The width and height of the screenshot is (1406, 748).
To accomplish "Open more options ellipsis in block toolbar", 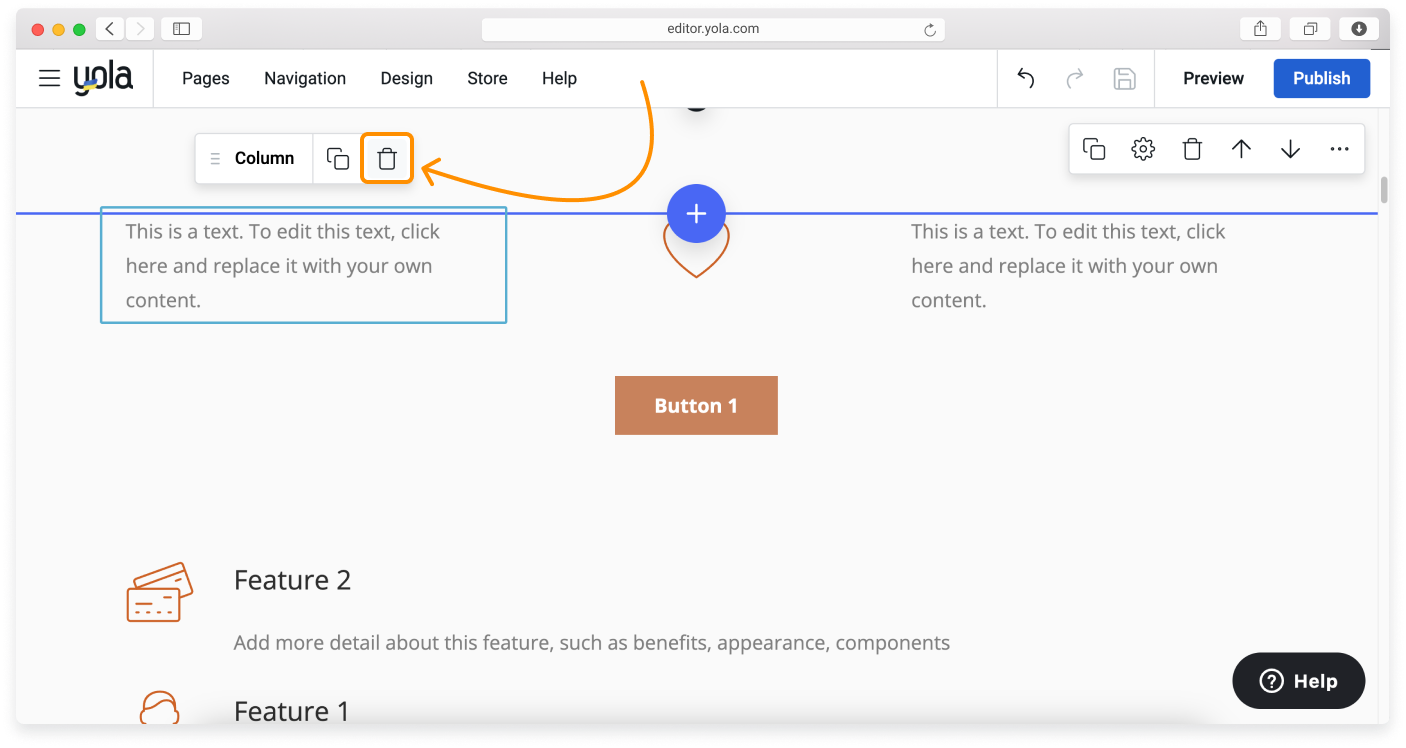I will [1340, 150].
